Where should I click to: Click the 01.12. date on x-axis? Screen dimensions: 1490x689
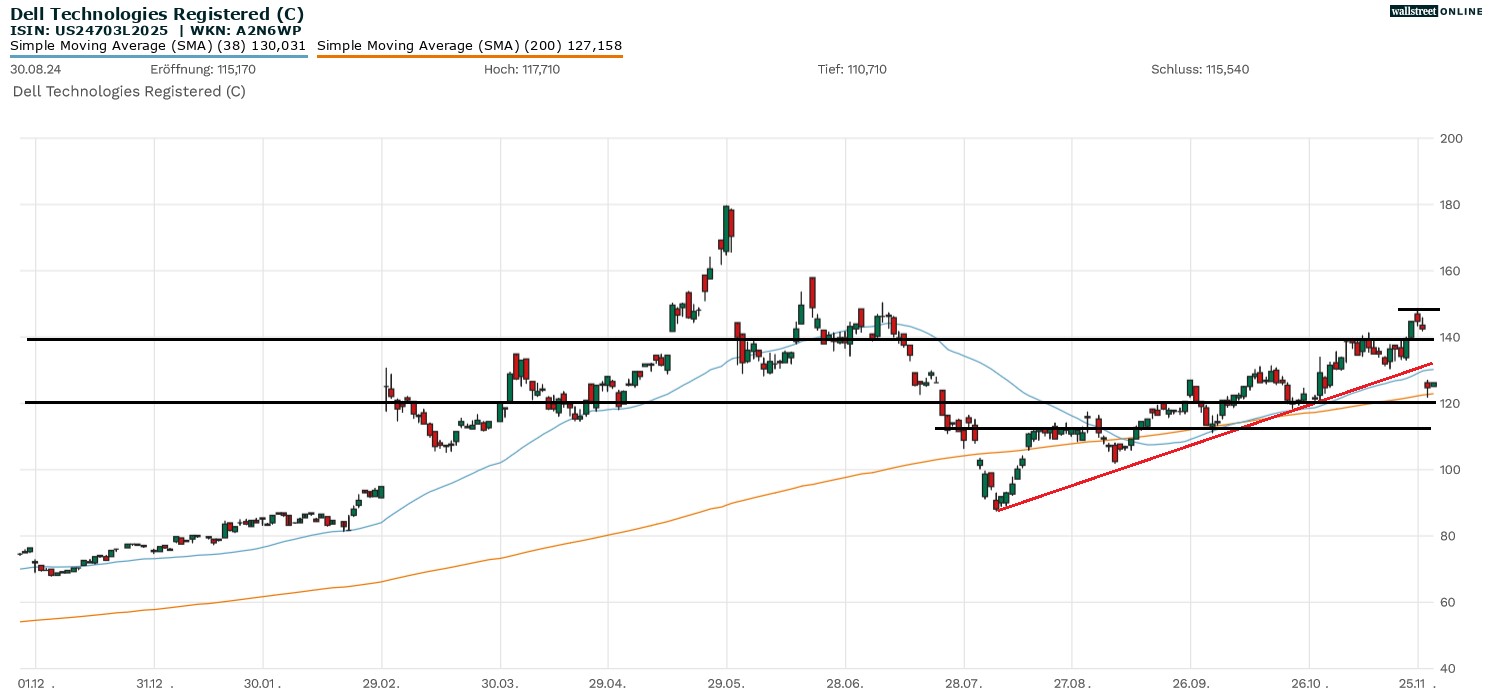pyautogui.click(x=35, y=683)
